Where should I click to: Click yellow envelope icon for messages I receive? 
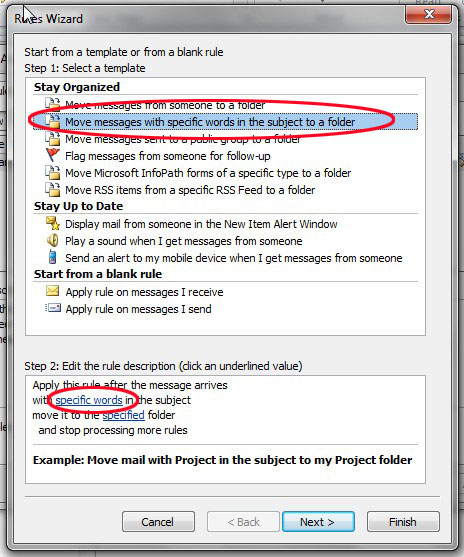click(53, 291)
